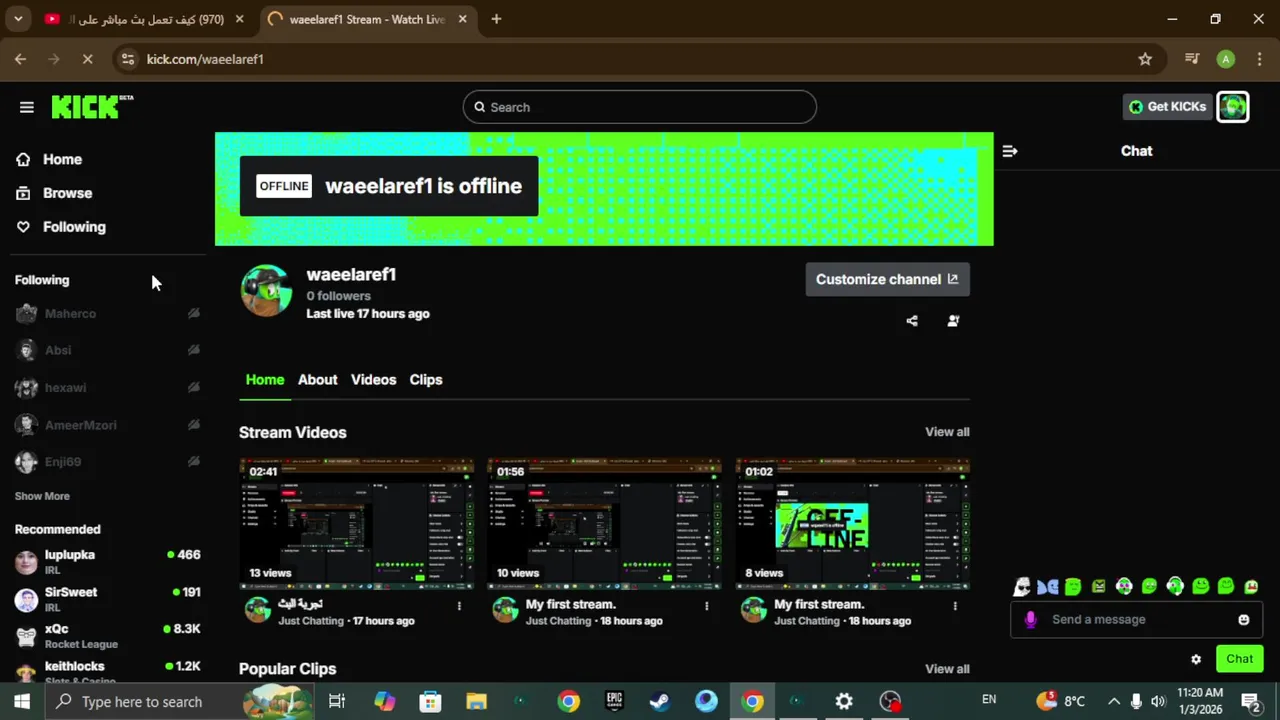Switch to the About tab

(317, 380)
